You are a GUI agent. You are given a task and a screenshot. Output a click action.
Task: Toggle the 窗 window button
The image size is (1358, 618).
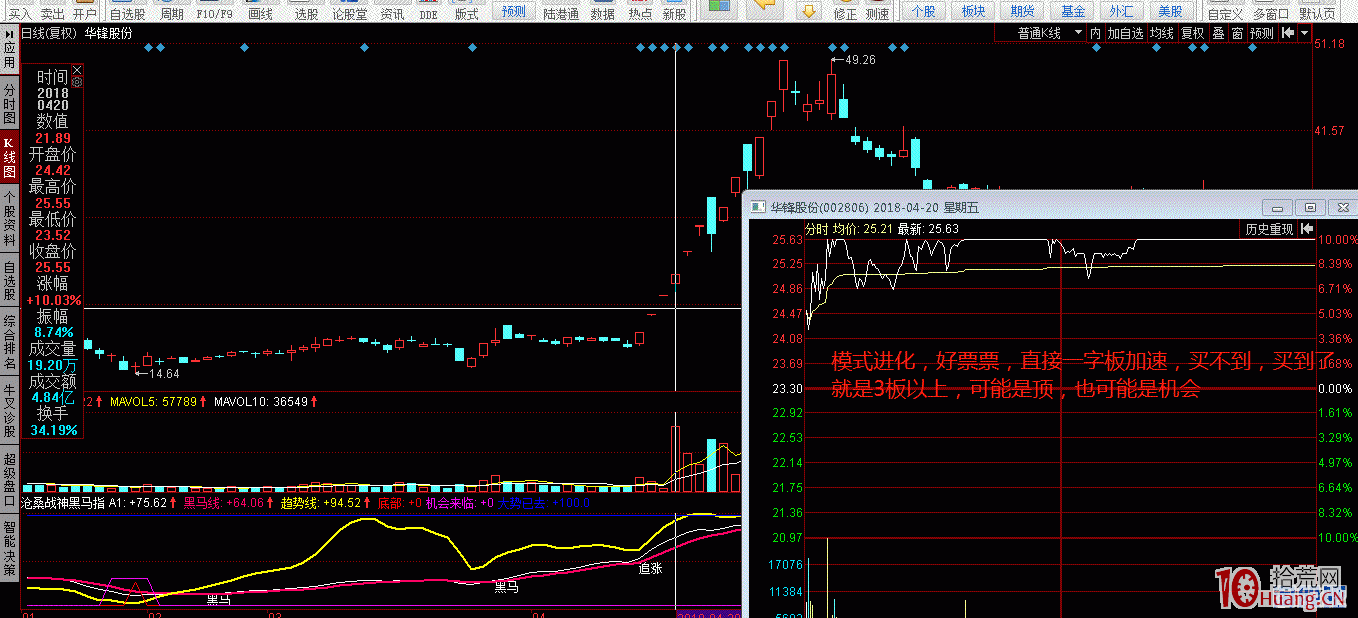click(x=1237, y=33)
